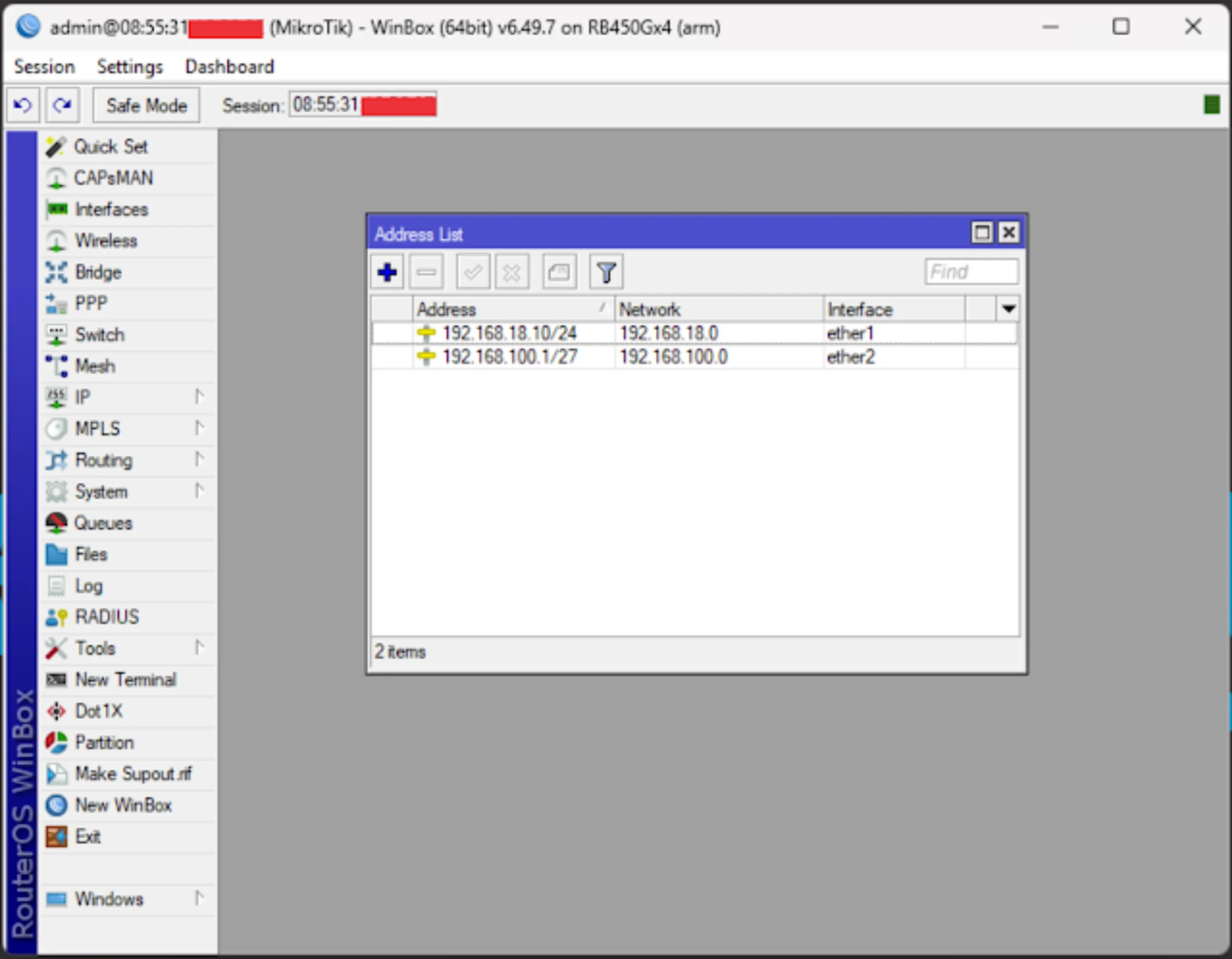Click the checkmark Enable button
The width and height of the screenshot is (1232, 959).
click(473, 272)
